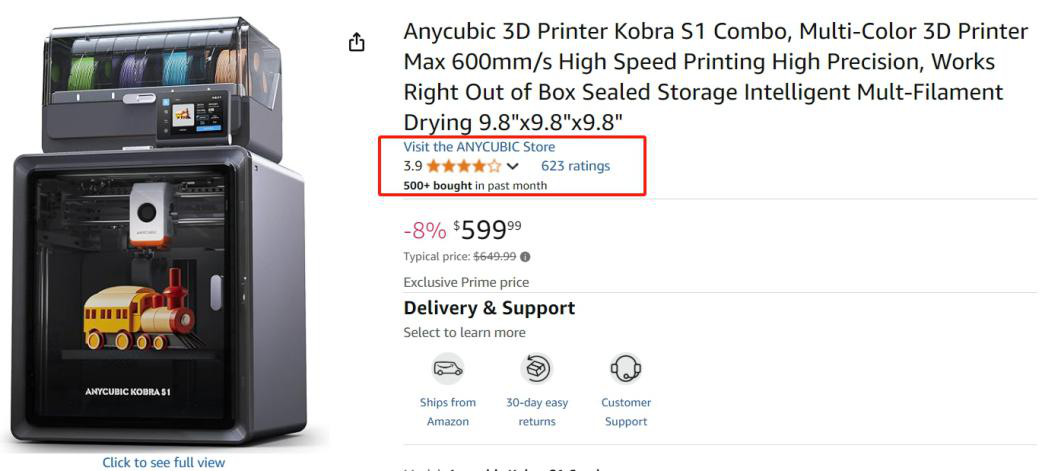Visit the ANYCUBIC Store link
Screen dimensions: 1042x471
pos(479,147)
